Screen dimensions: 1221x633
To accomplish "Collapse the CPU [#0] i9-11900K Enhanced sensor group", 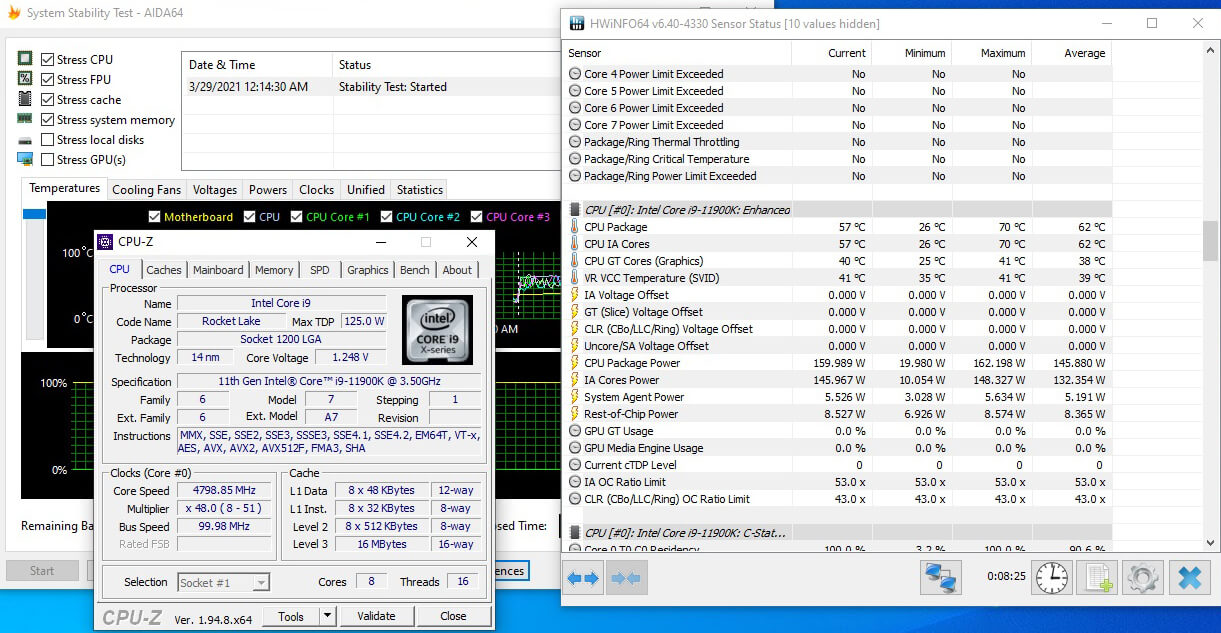I will click(x=574, y=210).
